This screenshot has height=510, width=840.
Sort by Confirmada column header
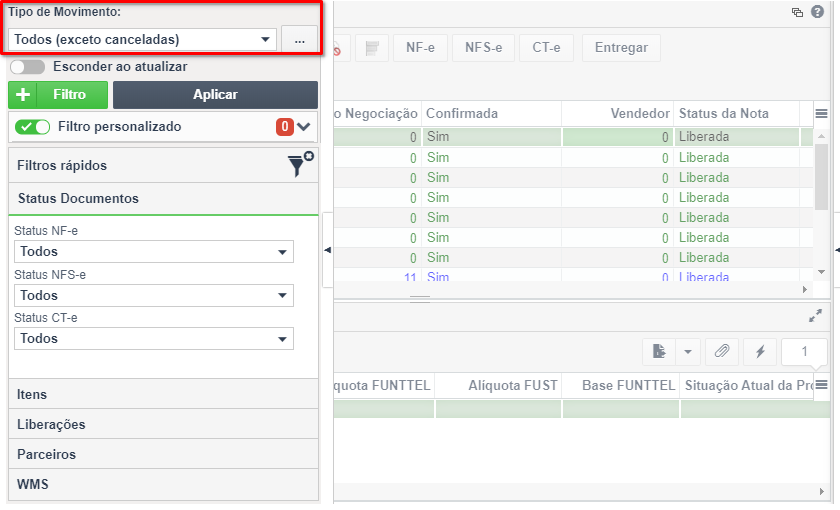point(491,114)
